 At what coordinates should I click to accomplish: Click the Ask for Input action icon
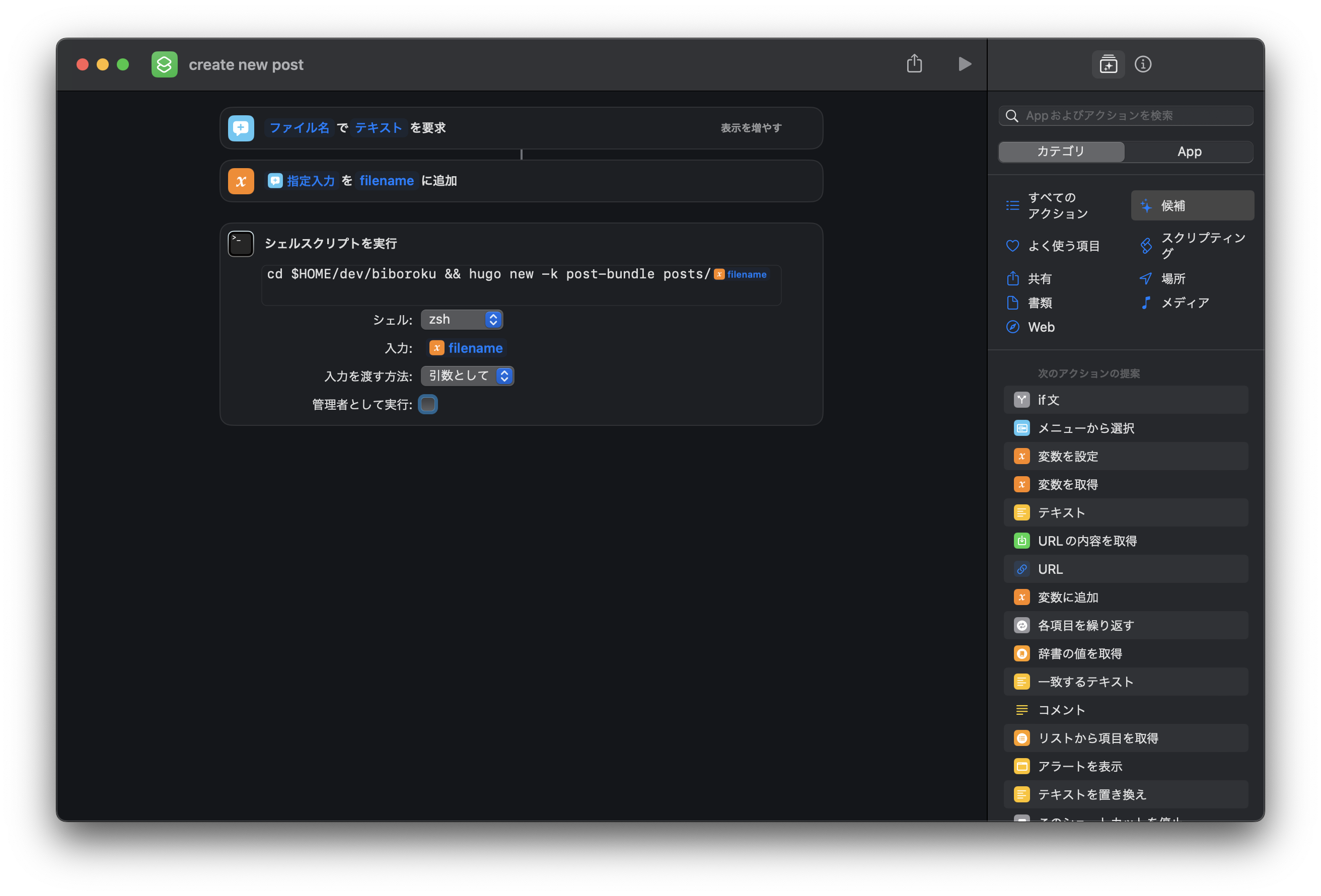click(241, 128)
